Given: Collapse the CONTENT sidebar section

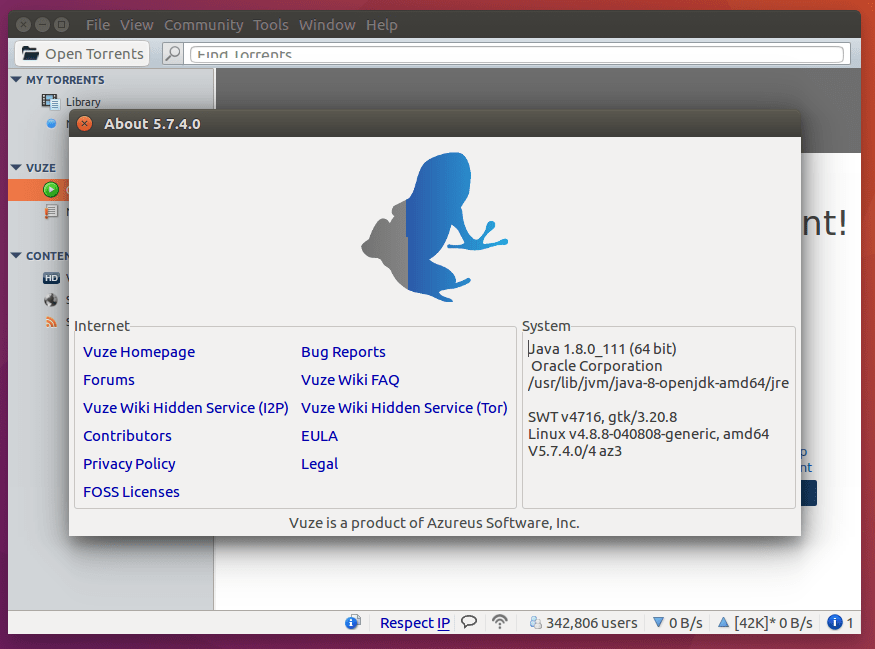Looking at the screenshot, I should pyautogui.click(x=16, y=256).
